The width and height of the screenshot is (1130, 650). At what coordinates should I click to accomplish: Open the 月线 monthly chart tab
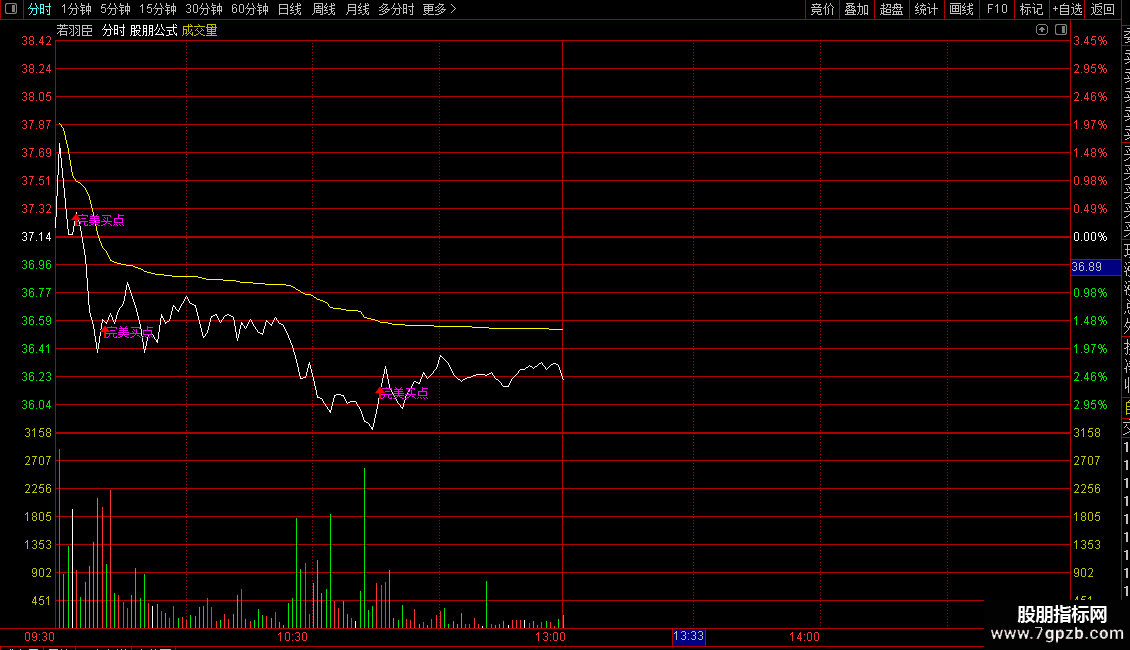coord(357,9)
